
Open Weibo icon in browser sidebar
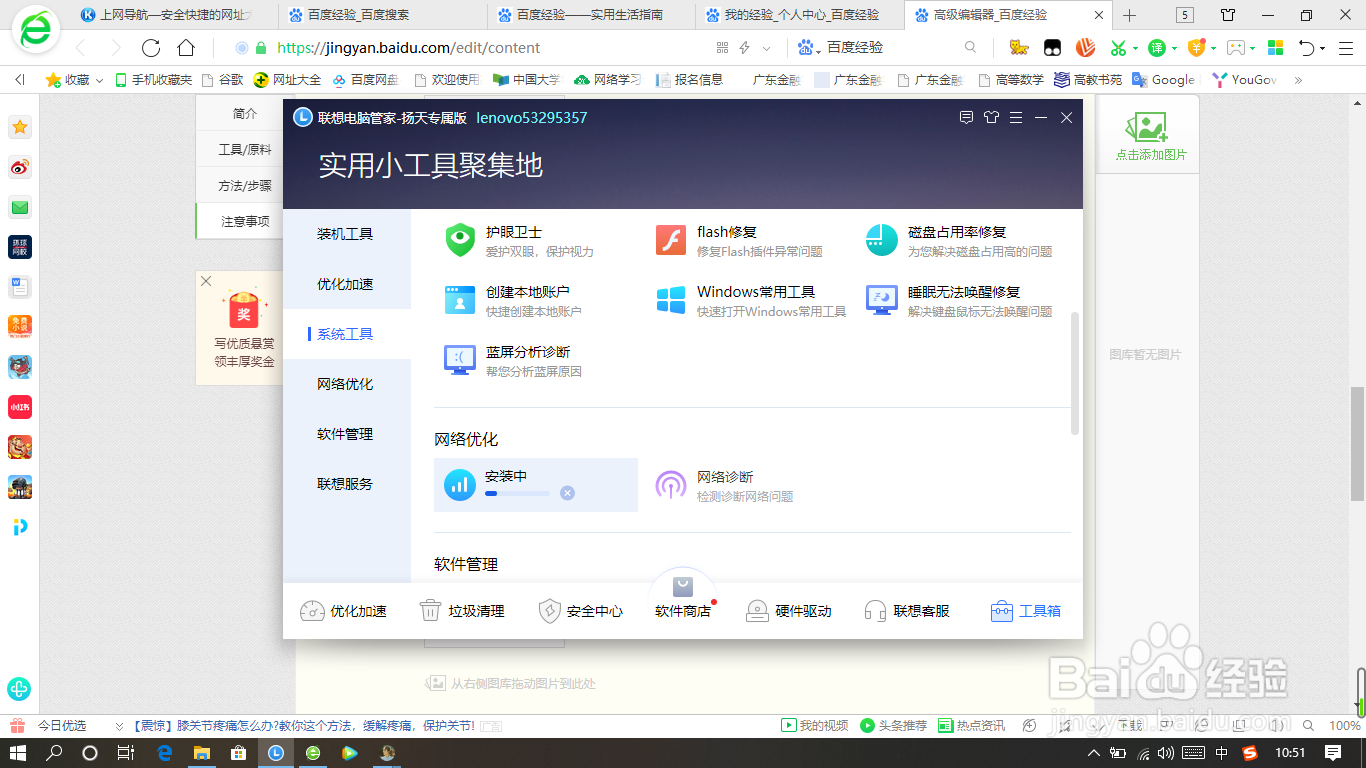coord(20,167)
